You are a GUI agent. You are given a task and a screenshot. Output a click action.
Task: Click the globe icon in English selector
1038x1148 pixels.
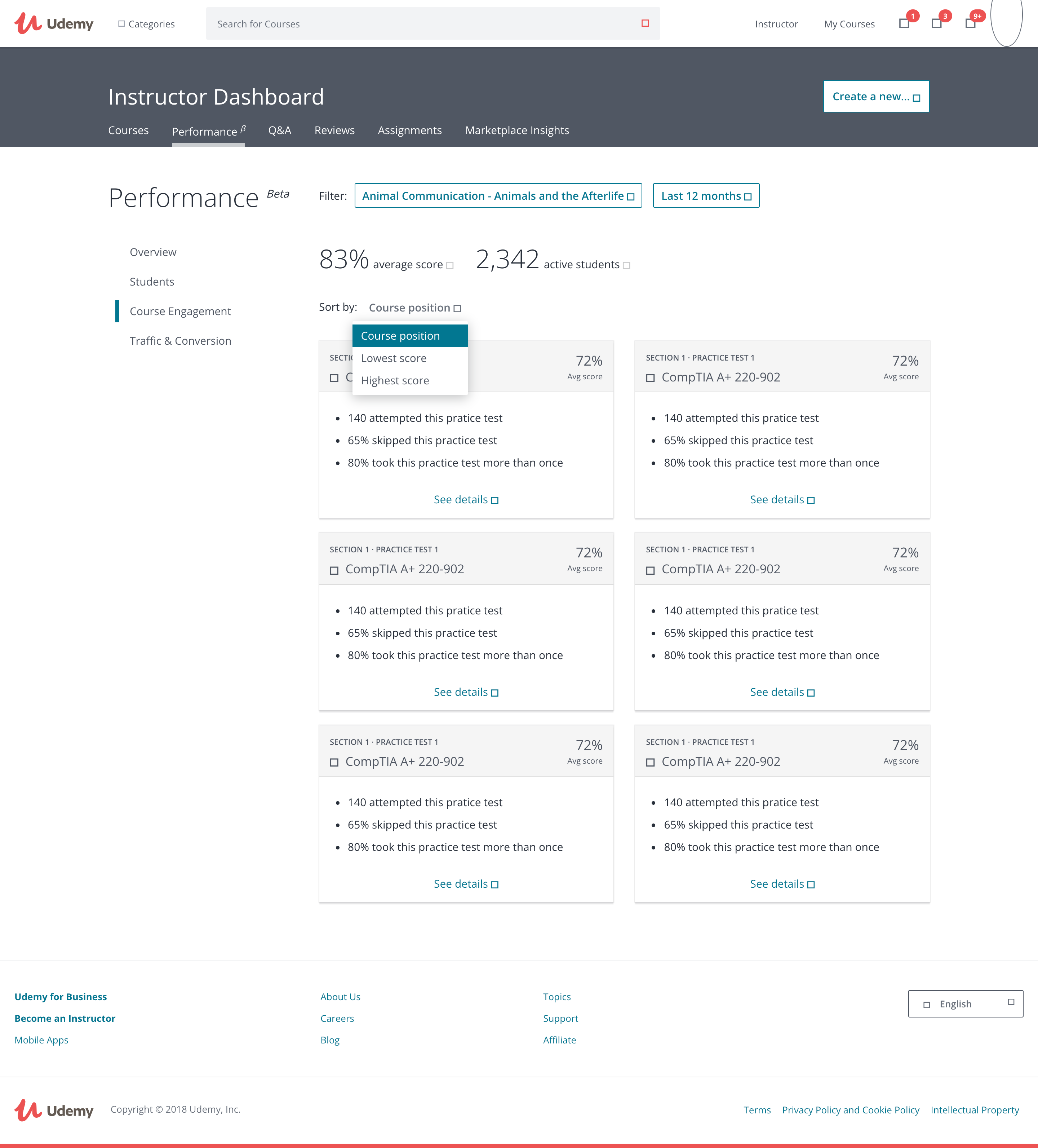(x=927, y=1004)
